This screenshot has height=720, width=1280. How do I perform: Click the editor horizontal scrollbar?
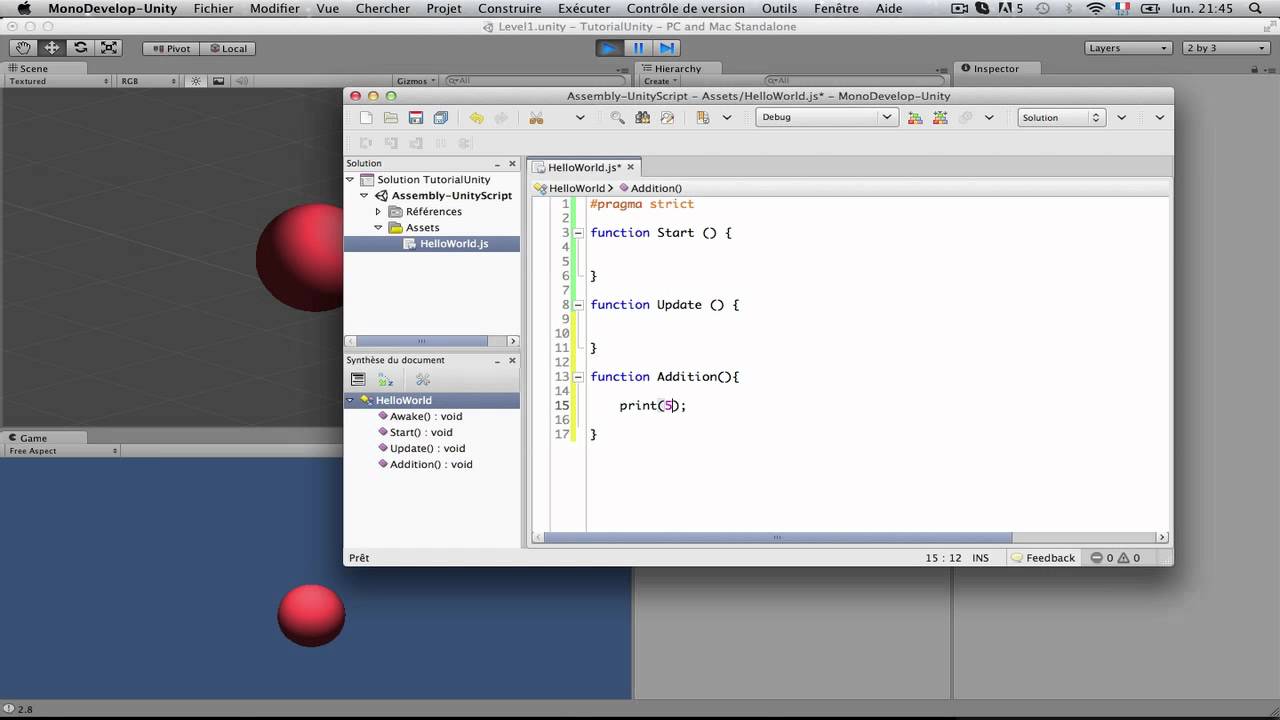(x=777, y=538)
